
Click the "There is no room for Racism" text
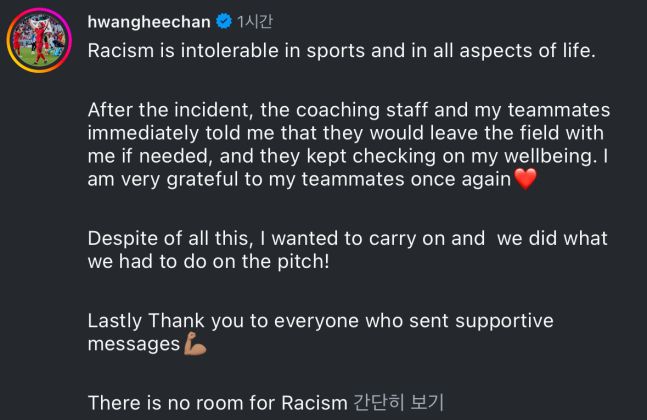click(217, 404)
